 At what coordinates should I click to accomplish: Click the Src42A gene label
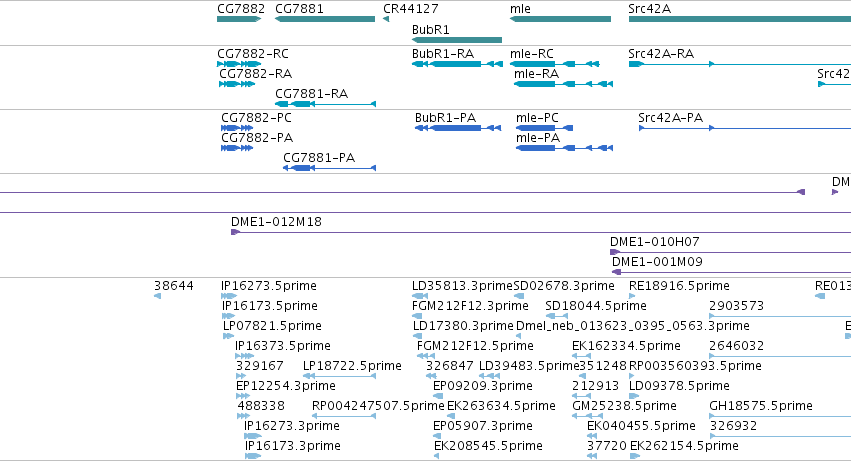pyautogui.click(x=649, y=9)
